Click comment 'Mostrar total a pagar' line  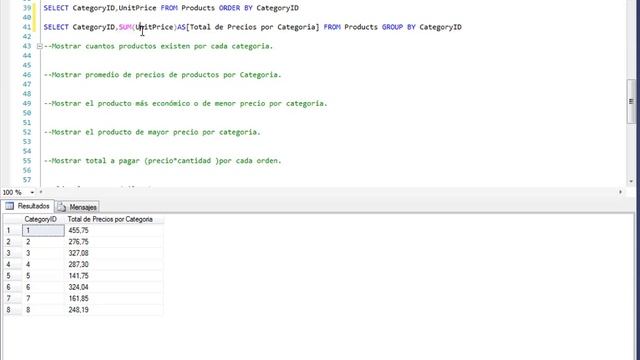coord(163,160)
